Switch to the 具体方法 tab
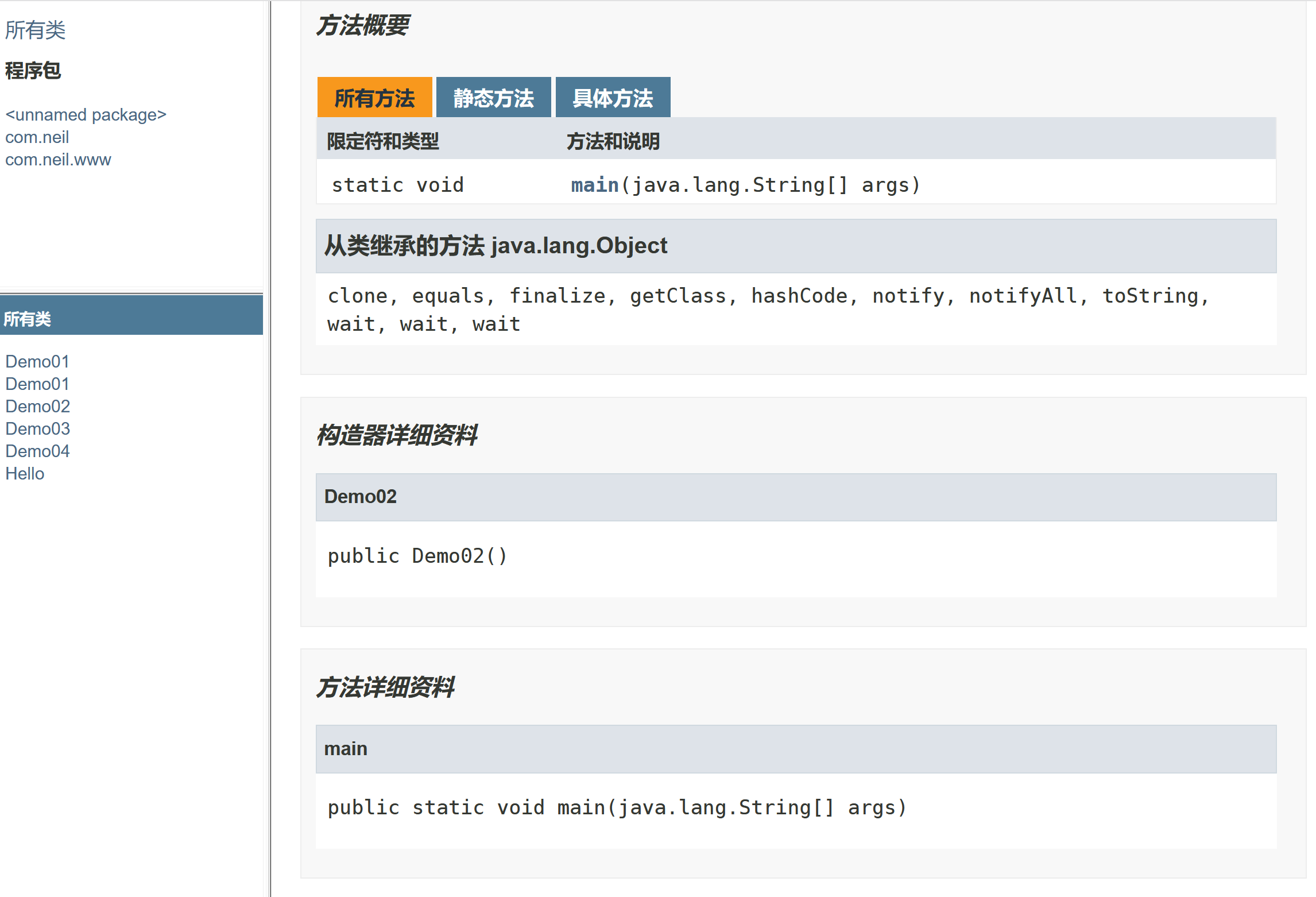1316x897 pixels. (613, 98)
